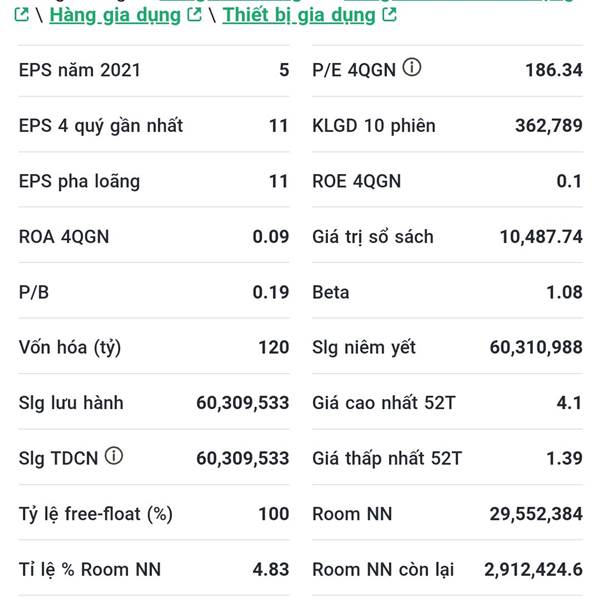
Task: Select the ROA 4QGN label
Action: tap(64, 237)
